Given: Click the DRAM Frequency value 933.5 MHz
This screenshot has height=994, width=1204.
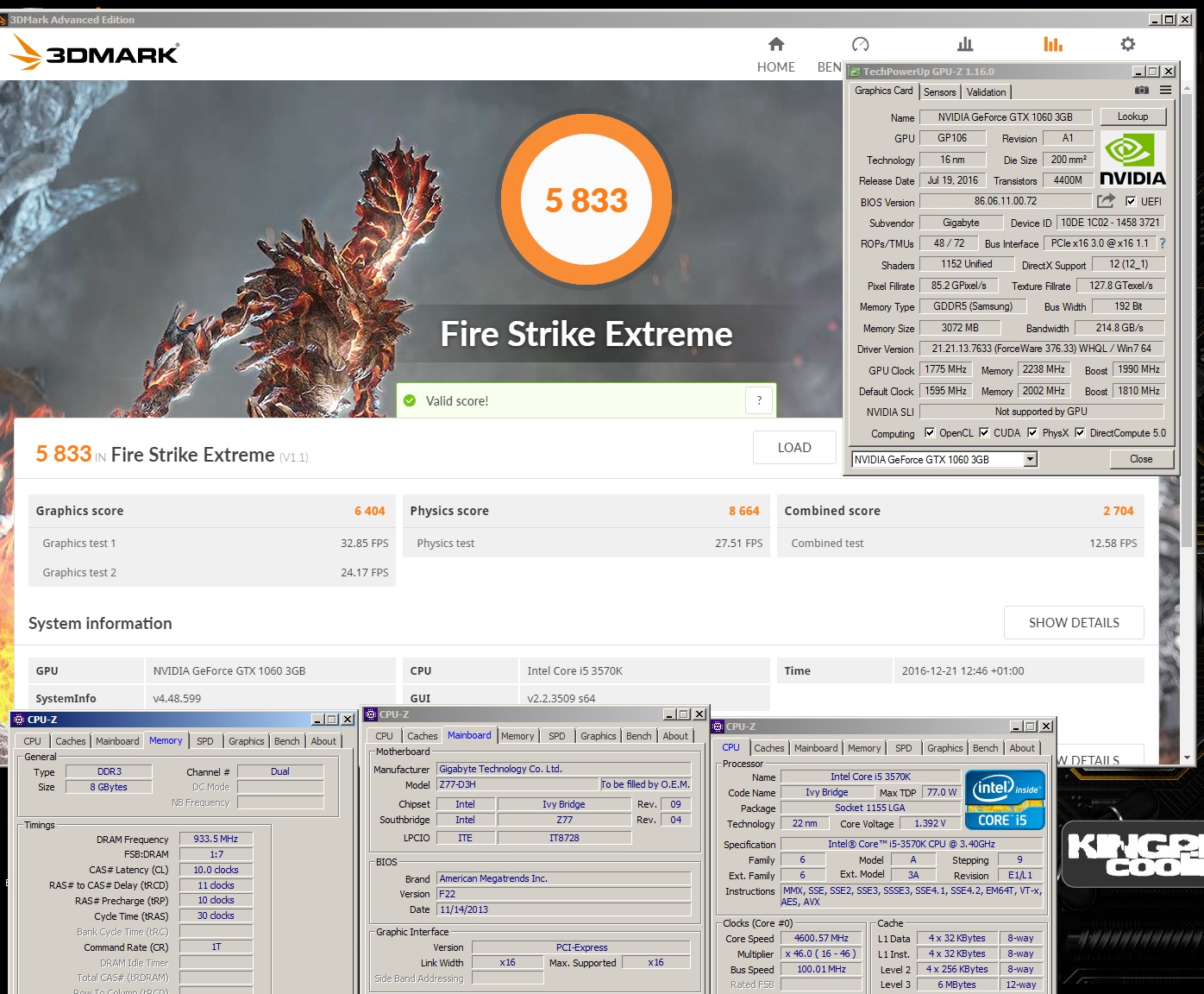Looking at the screenshot, I should 216,839.
